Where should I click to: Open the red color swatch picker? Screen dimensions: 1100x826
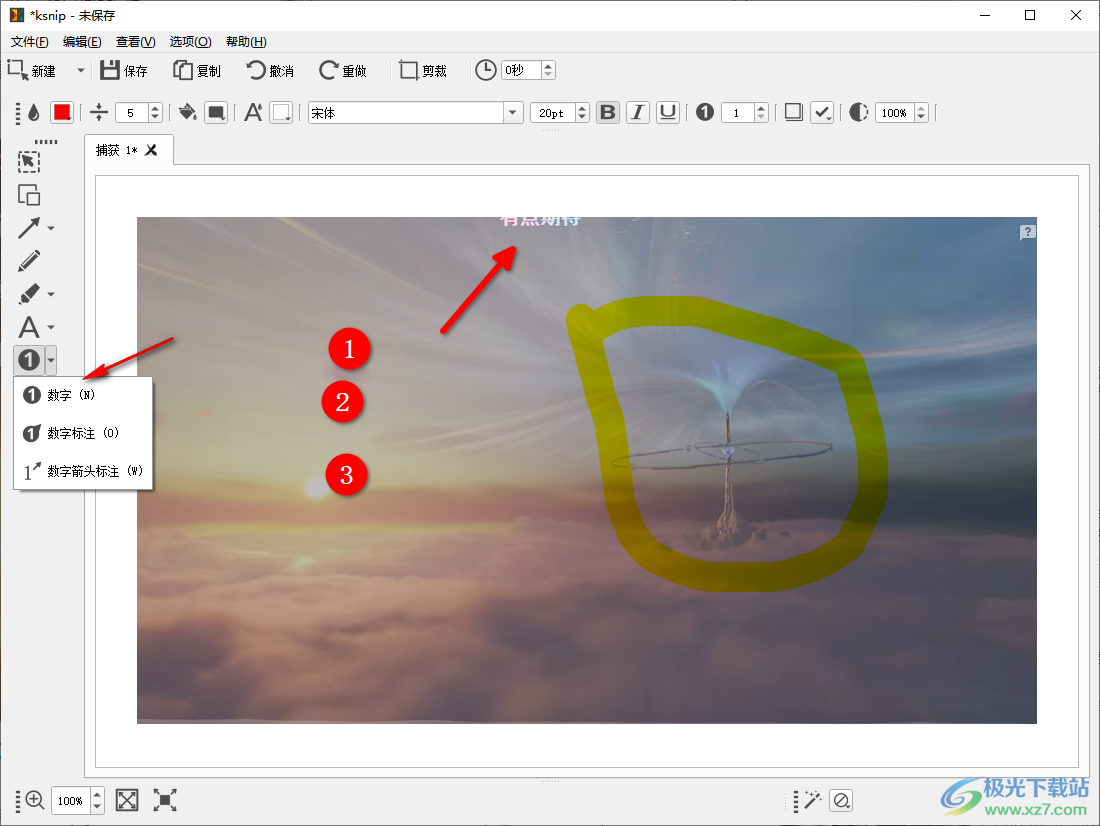pos(62,113)
